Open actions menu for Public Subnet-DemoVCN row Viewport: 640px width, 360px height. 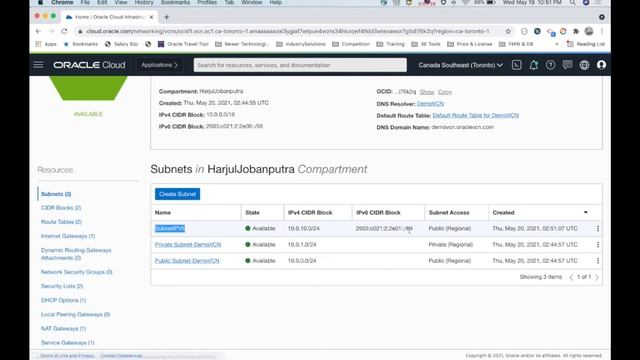point(598,260)
